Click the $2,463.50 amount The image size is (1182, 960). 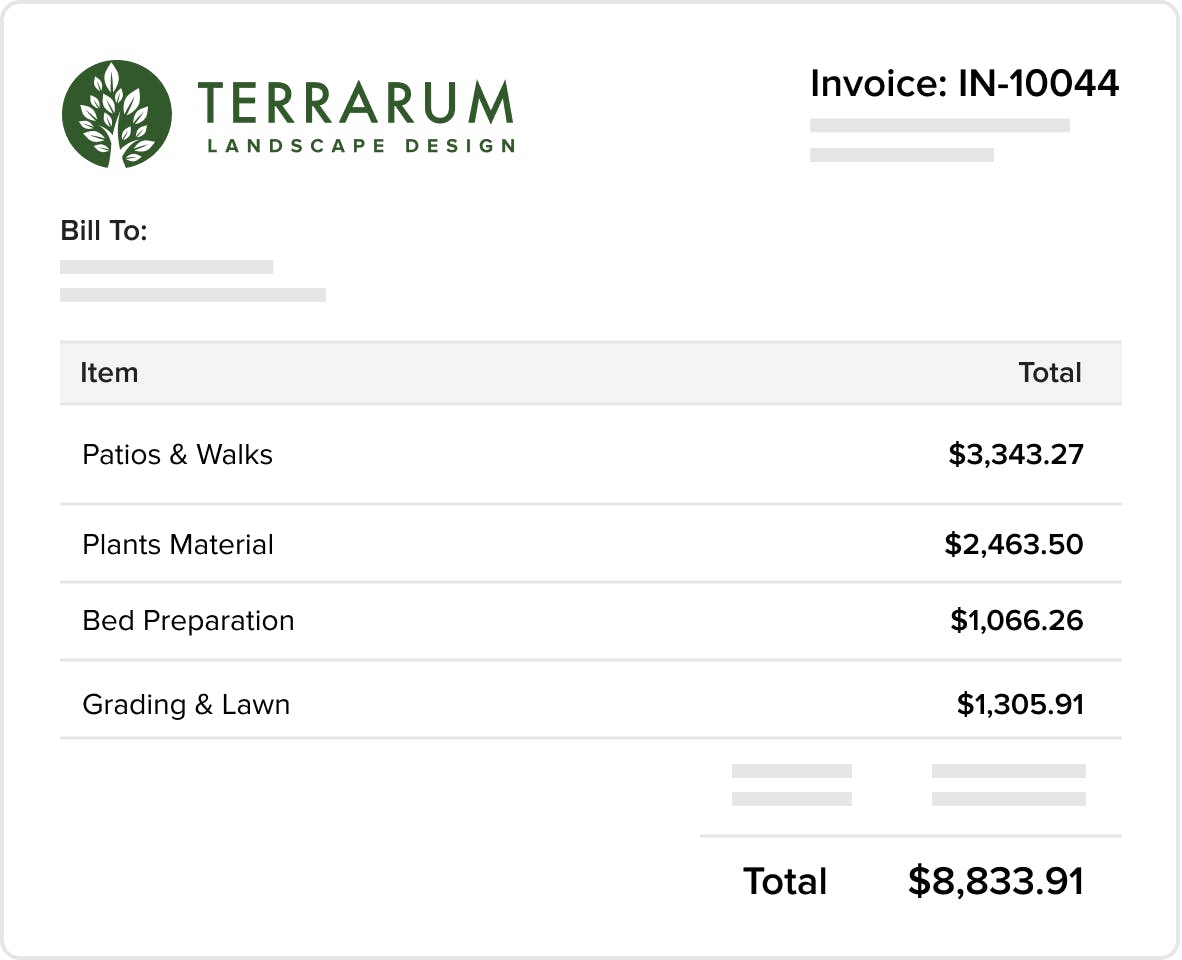[1014, 544]
